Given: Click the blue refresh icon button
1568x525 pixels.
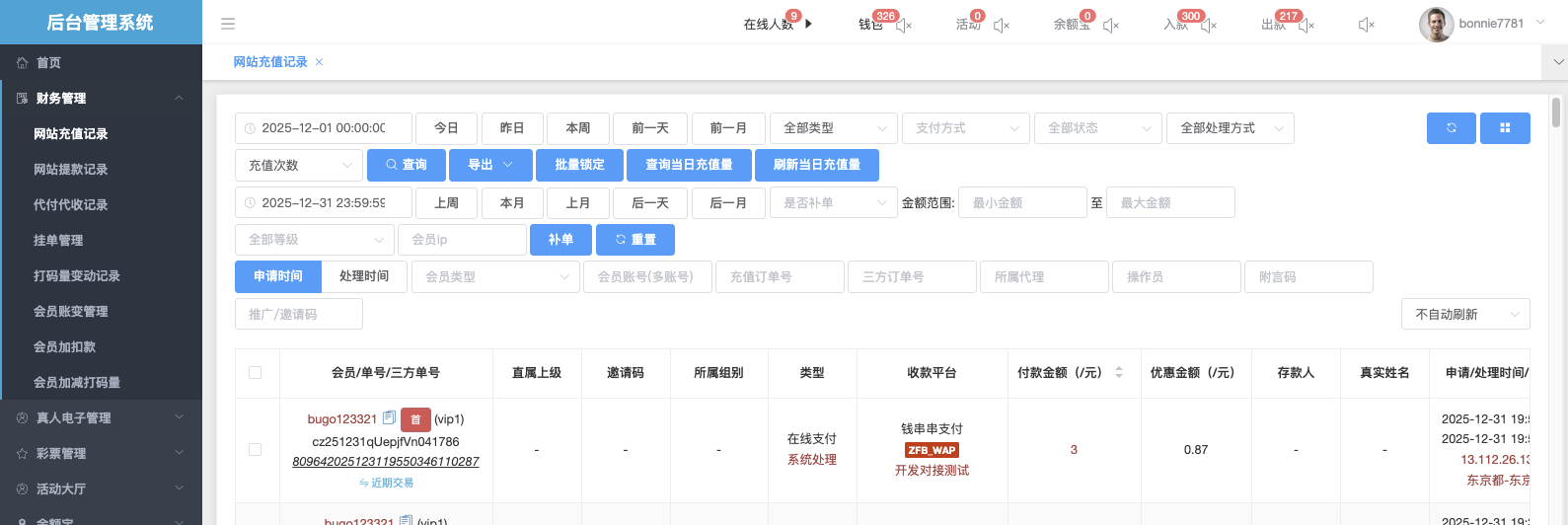Looking at the screenshot, I should tap(1451, 128).
